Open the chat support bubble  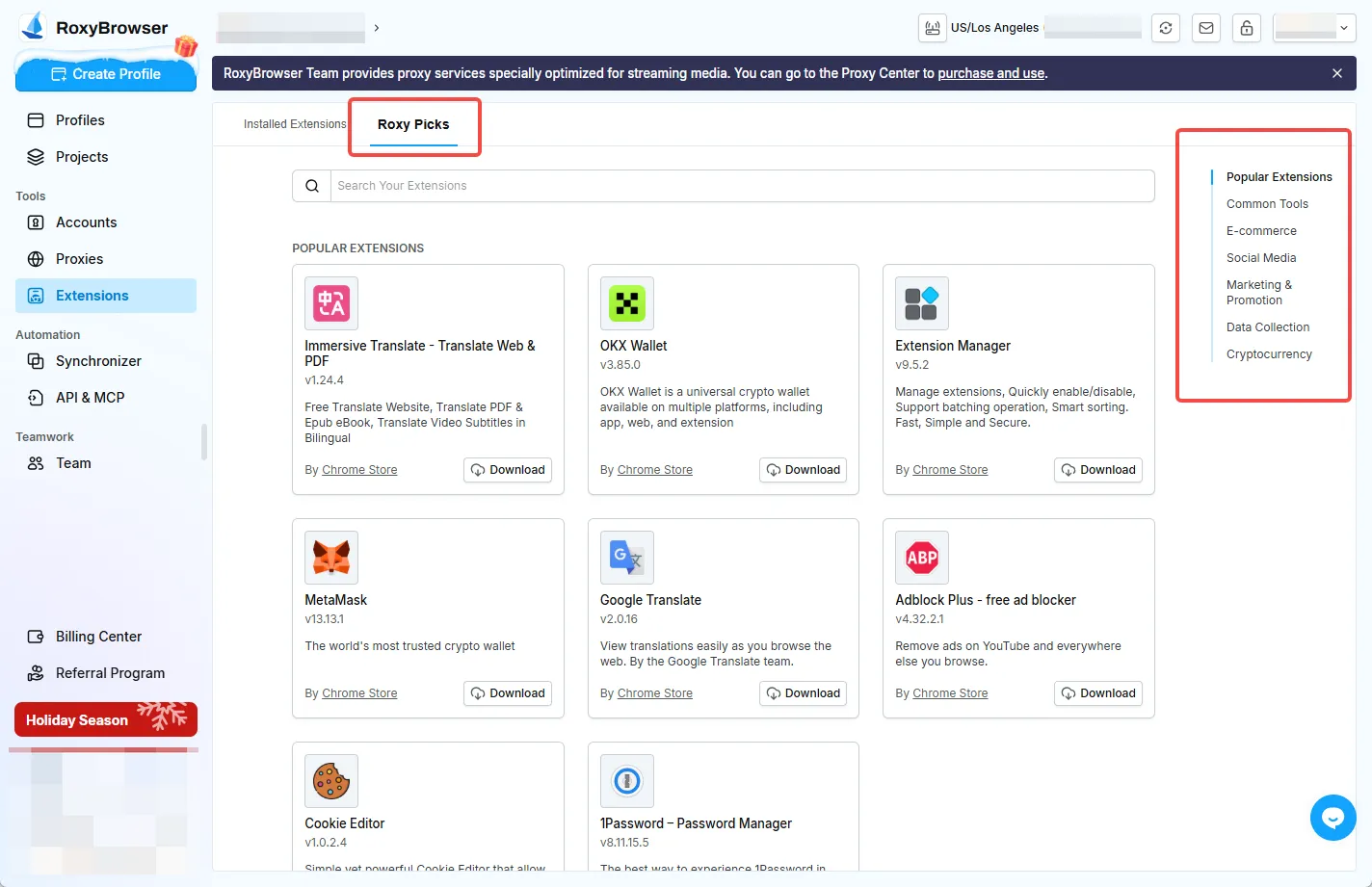(x=1332, y=817)
